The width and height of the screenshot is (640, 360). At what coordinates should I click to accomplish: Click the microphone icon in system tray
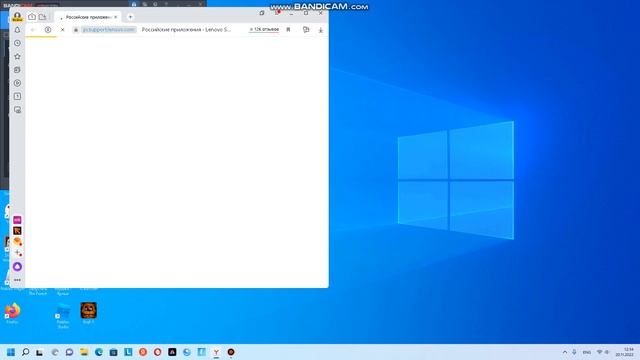click(574, 352)
